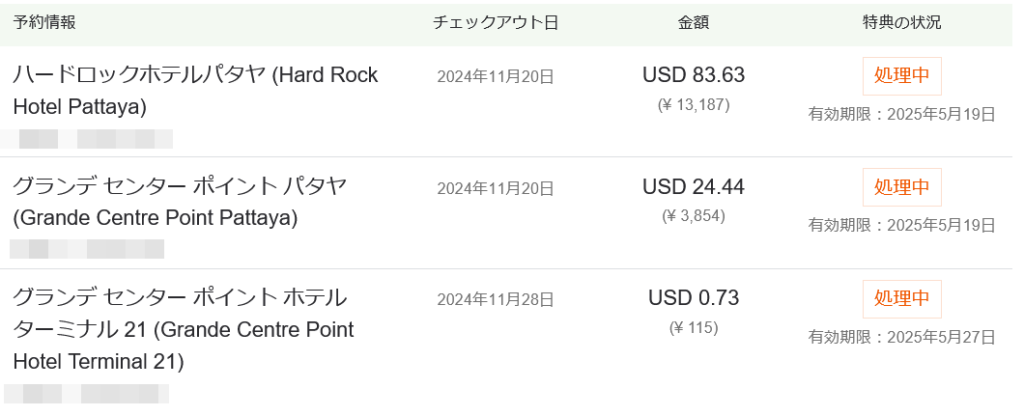Select the USD 24.44 amount

pyautogui.click(x=693, y=187)
